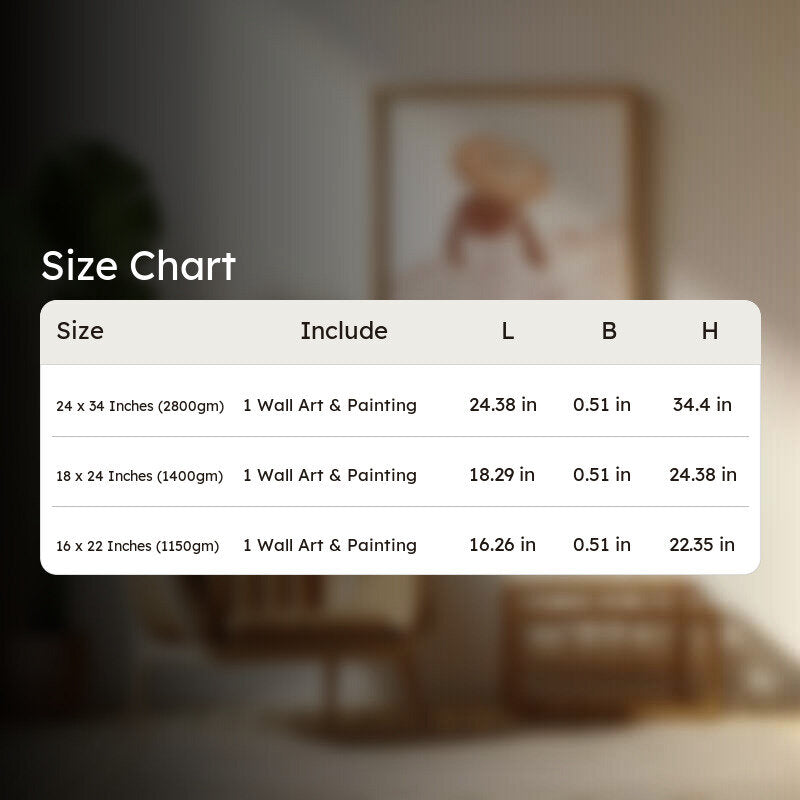Click 0.51 in breadth for 18 x 24 size
Viewport: 800px width, 800px height.
click(x=602, y=474)
